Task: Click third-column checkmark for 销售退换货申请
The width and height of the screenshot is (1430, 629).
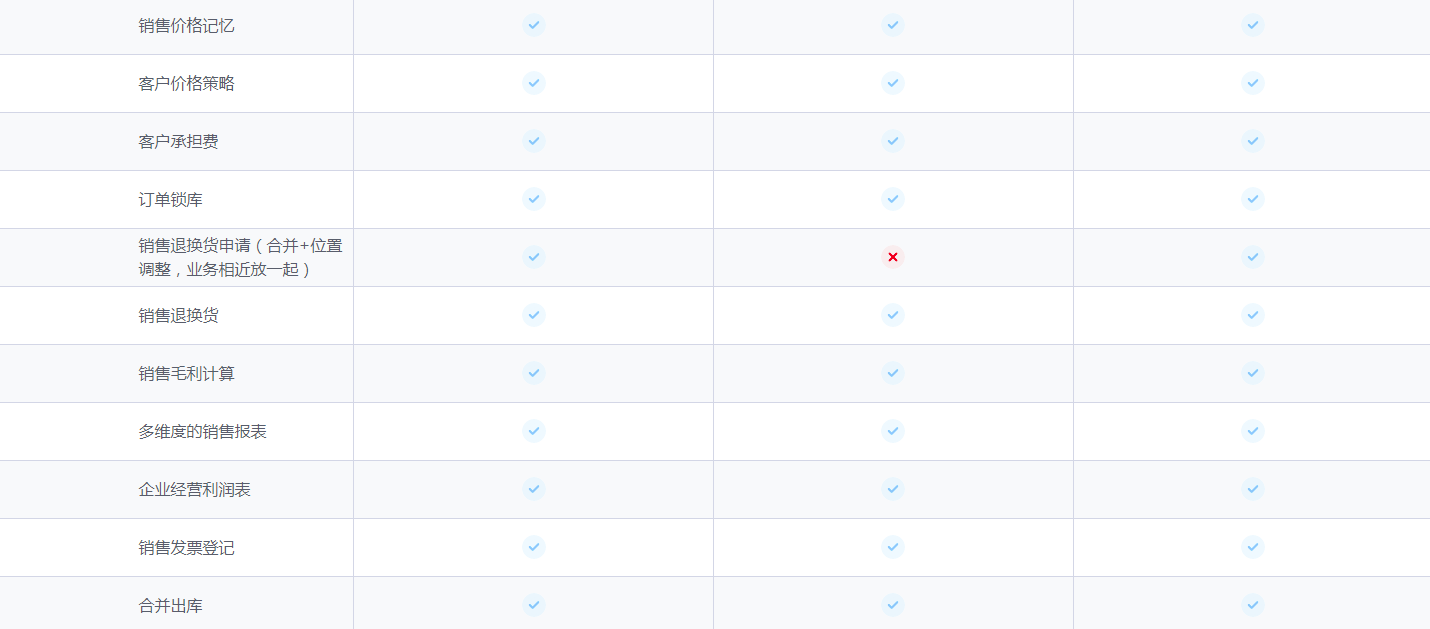Action: click(x=1253, y=257)
